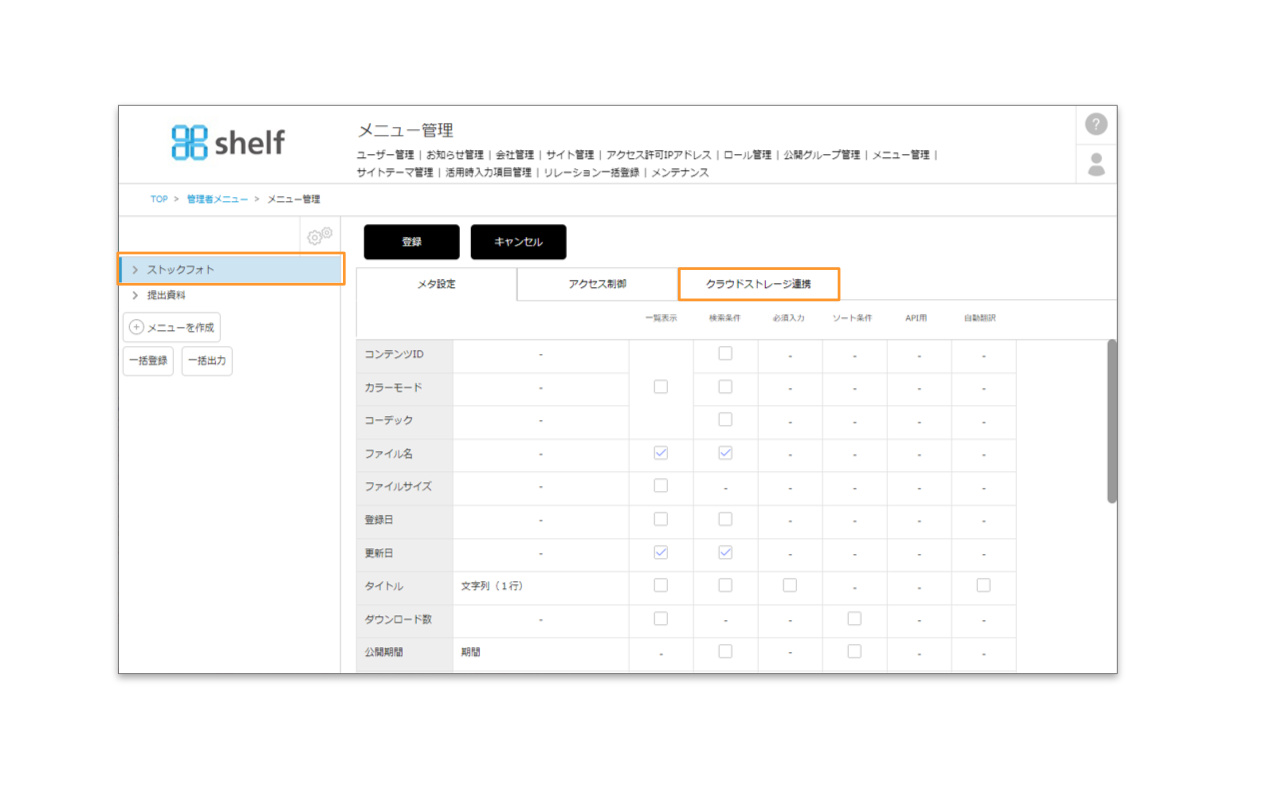Click the vertical scrollbar of meta table
This screenshot has height=800, width=1280.
(x=1112, y=421)
